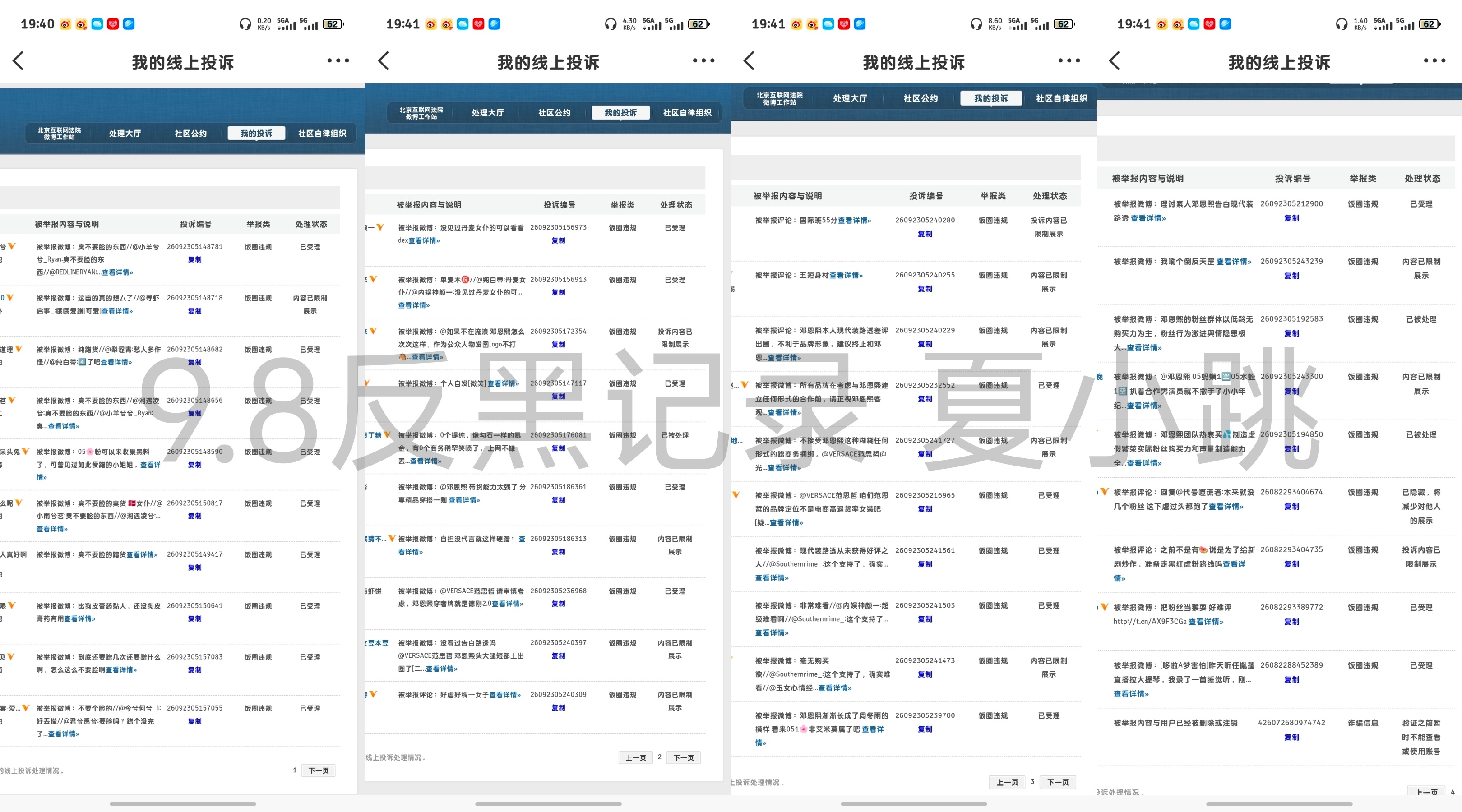Tap battery 62 indicator in the 19:40 screenshot
1462x812 pixels.
point(334,24)
